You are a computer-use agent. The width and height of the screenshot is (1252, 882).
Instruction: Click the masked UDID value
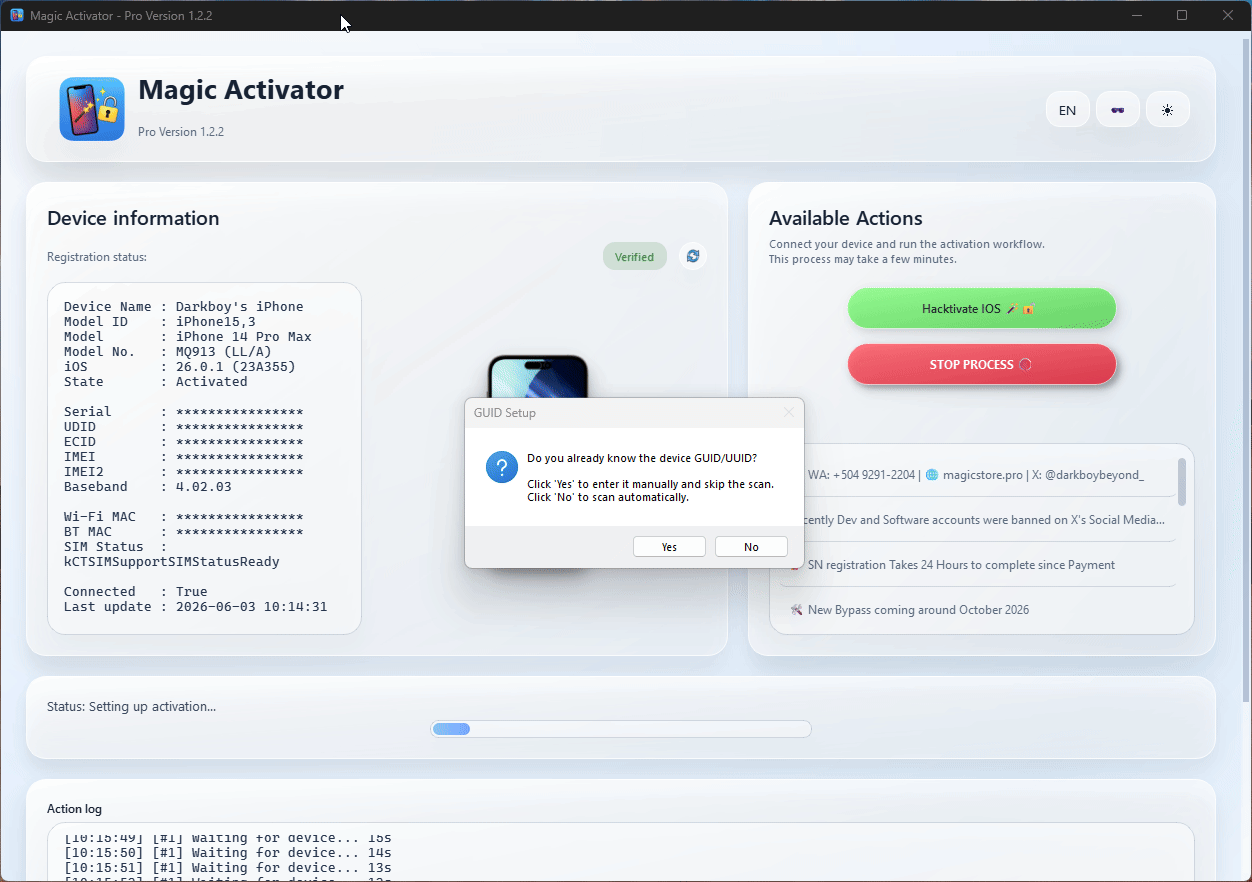coord(240,427)
